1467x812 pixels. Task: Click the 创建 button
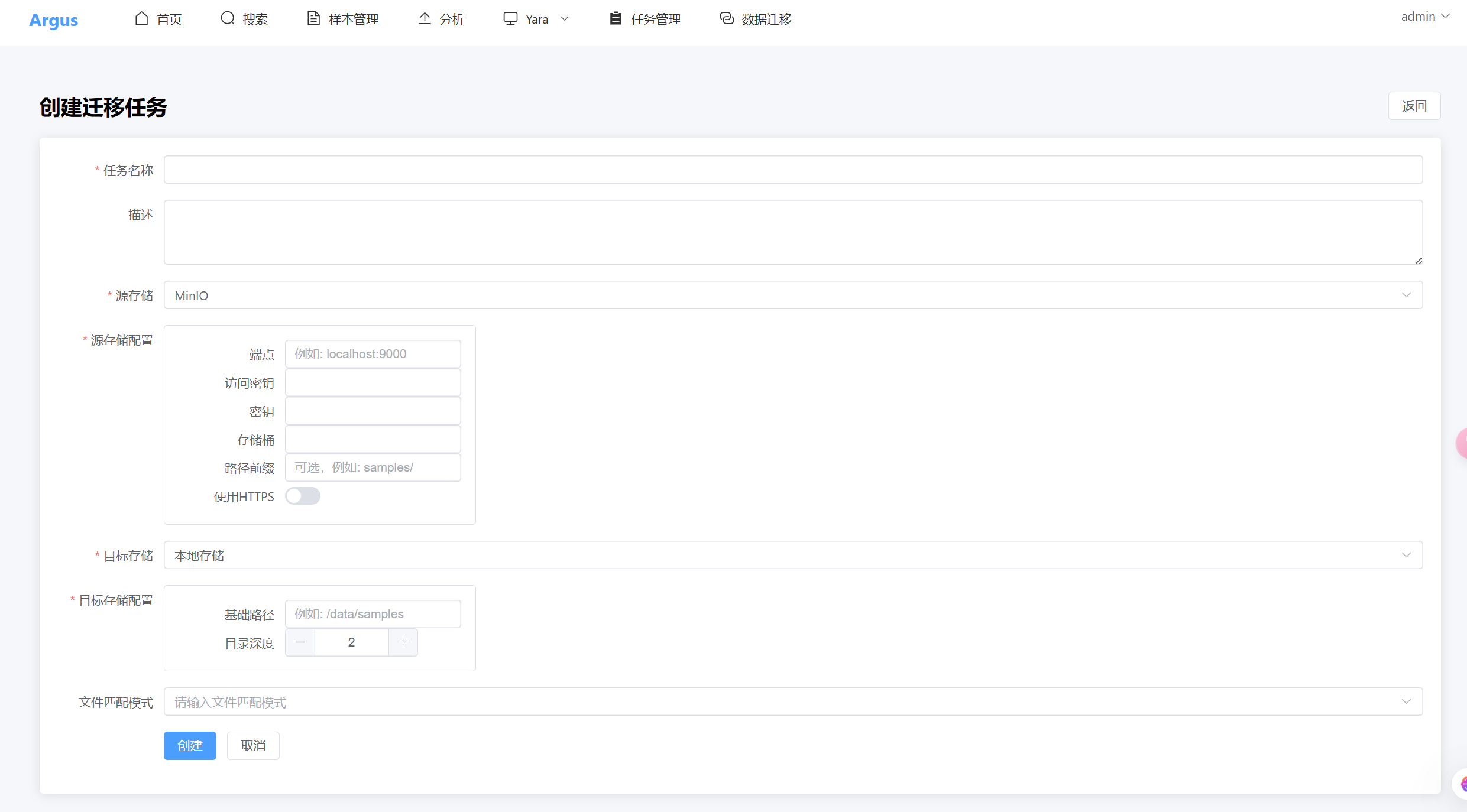(190, 745)
